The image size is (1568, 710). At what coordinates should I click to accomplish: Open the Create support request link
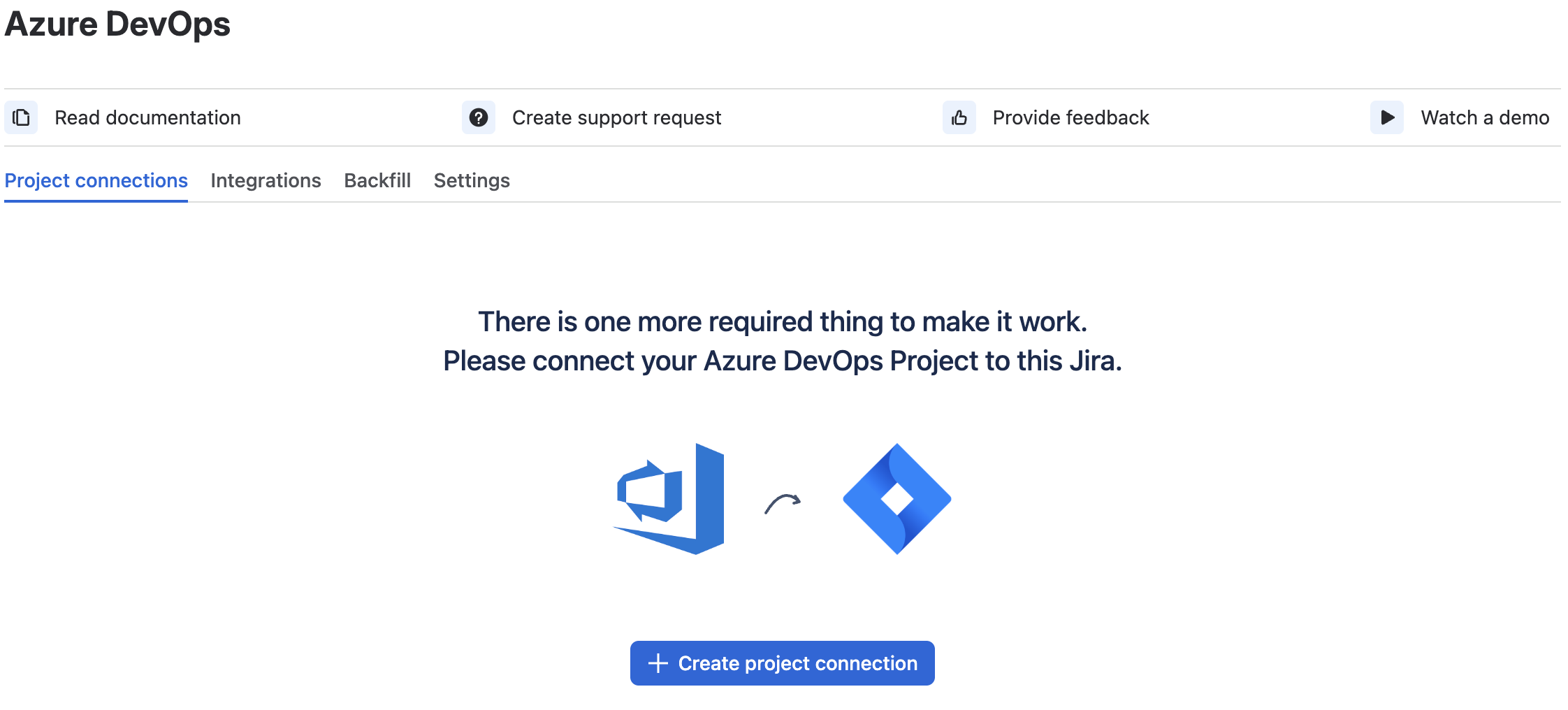pyautogui.click(x=616, y=117)
